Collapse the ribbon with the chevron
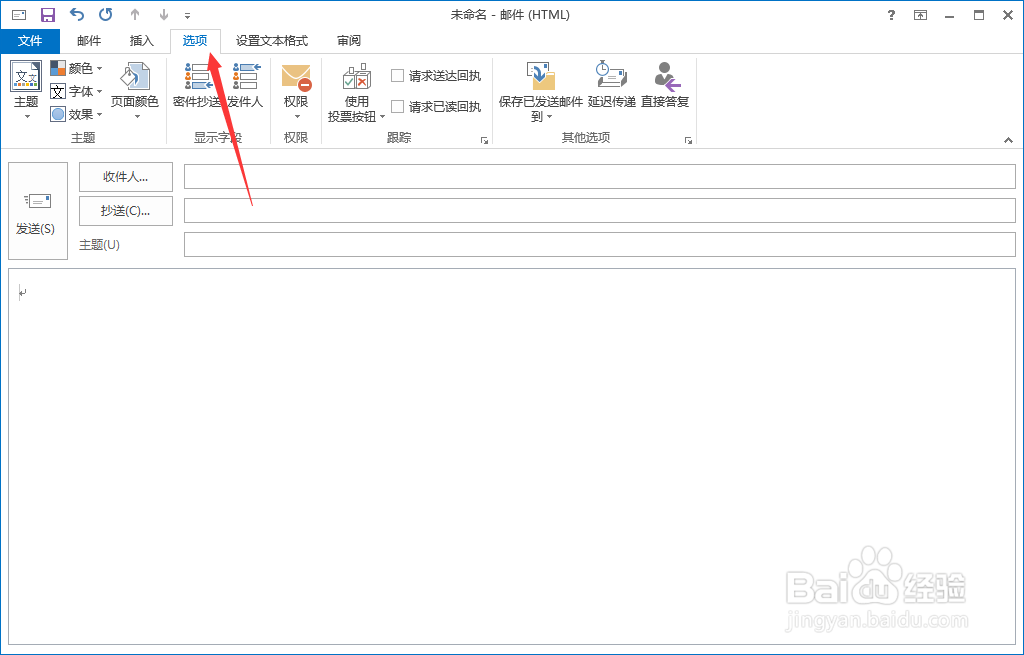Screen dimensions: 1024x655 (x=1008, y=140)
